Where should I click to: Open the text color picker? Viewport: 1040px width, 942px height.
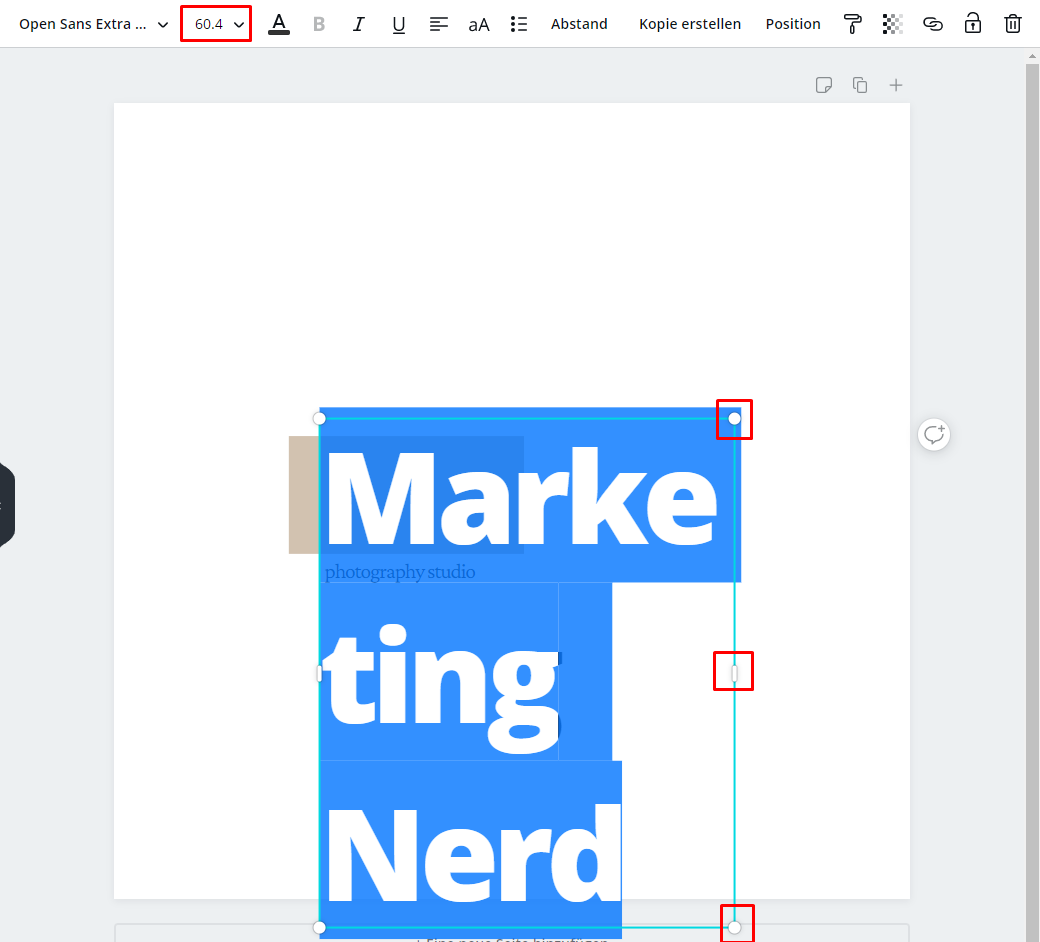pyautogui.click(x=279, y=24)
